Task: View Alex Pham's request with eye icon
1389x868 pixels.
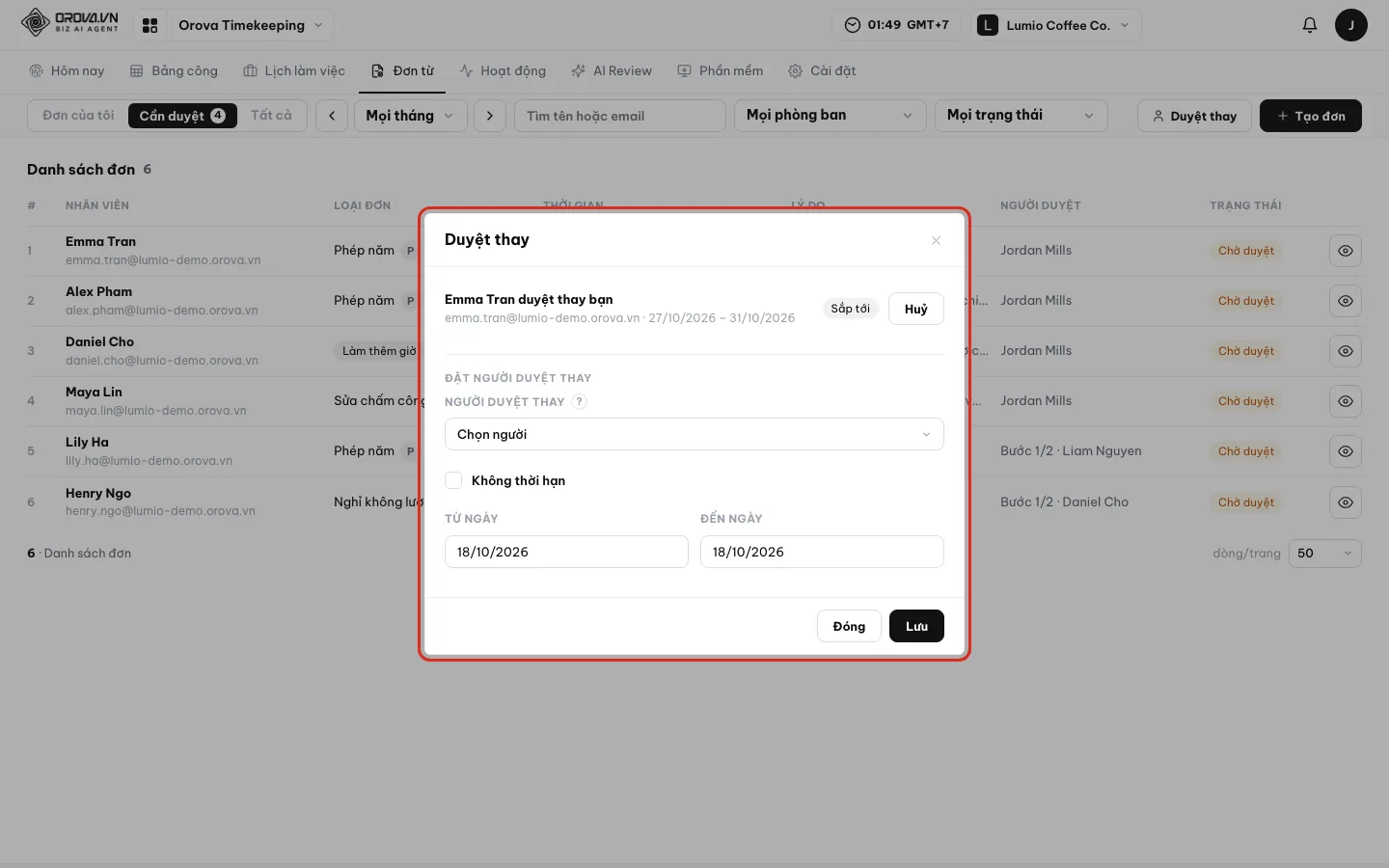Action: (1346, 301)
